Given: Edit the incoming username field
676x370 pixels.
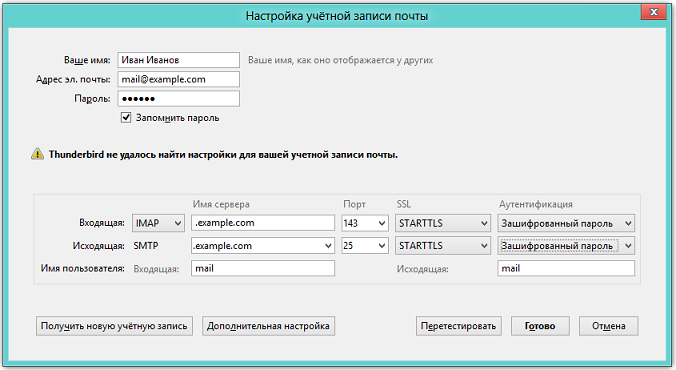Looking at the screenshot, I should [263, 268].
